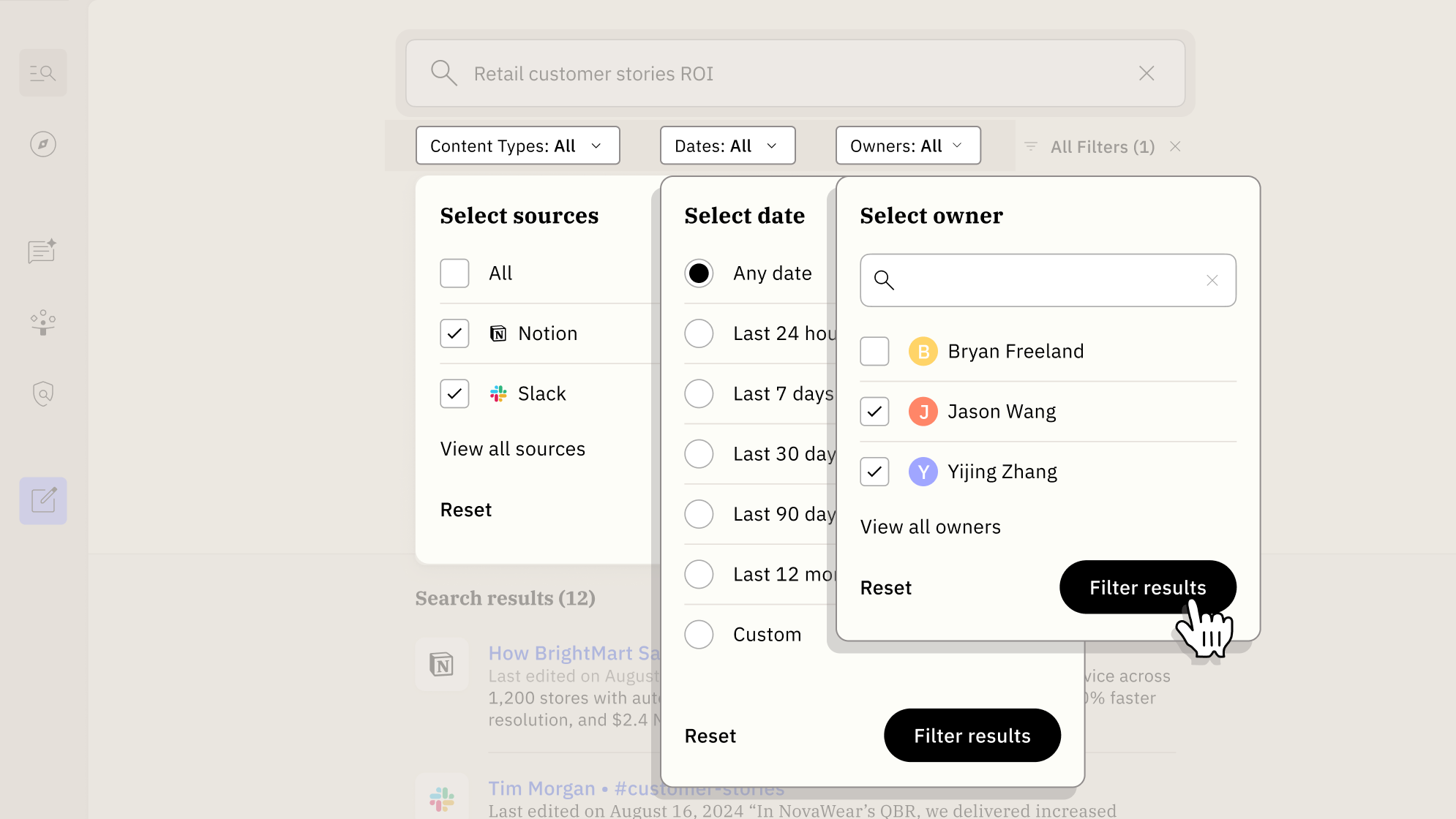Clear the owner search field X icon
This screenshot has height=819, width=1456.
1212,281
